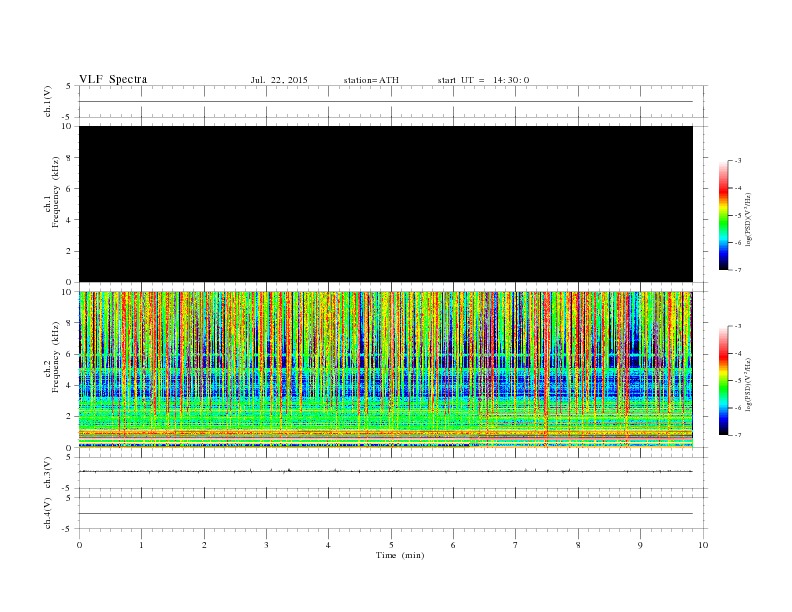Click the "8" kHz tick of ch.1 spectrogram
The height and width of the screenshot is (612, 792).
pos(69,158)
